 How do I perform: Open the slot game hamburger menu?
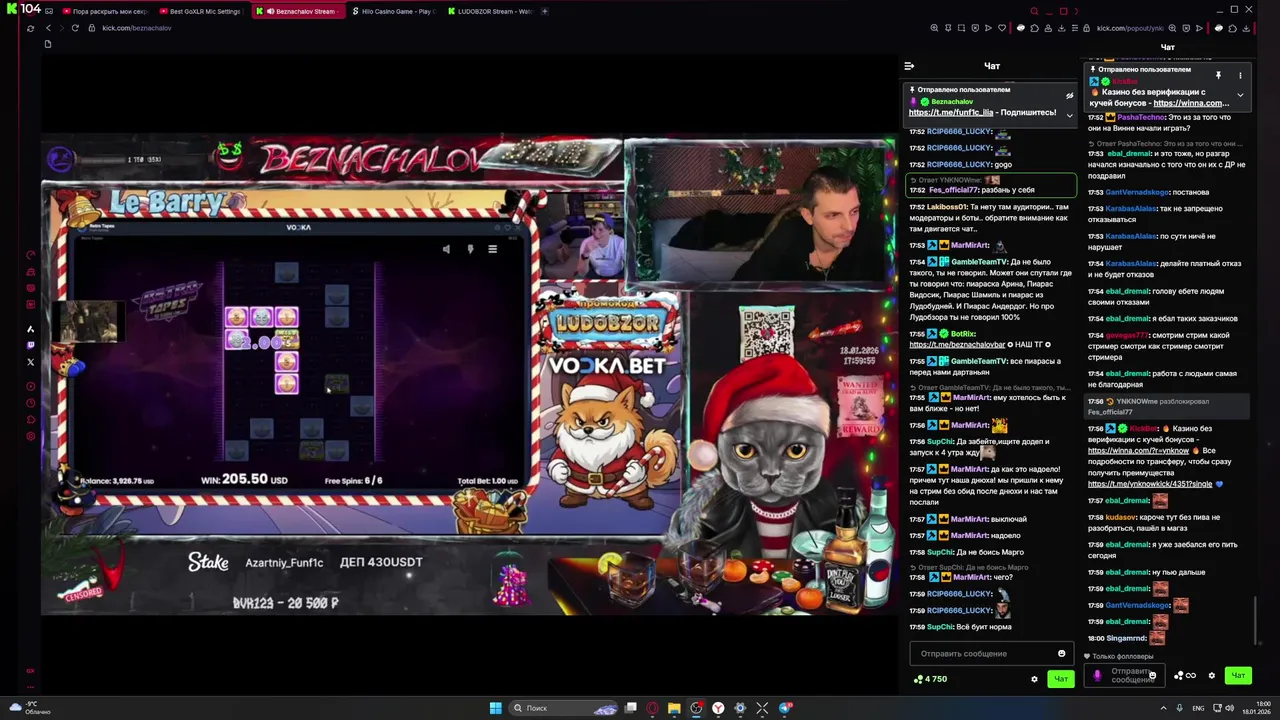[x=492, y=249]
